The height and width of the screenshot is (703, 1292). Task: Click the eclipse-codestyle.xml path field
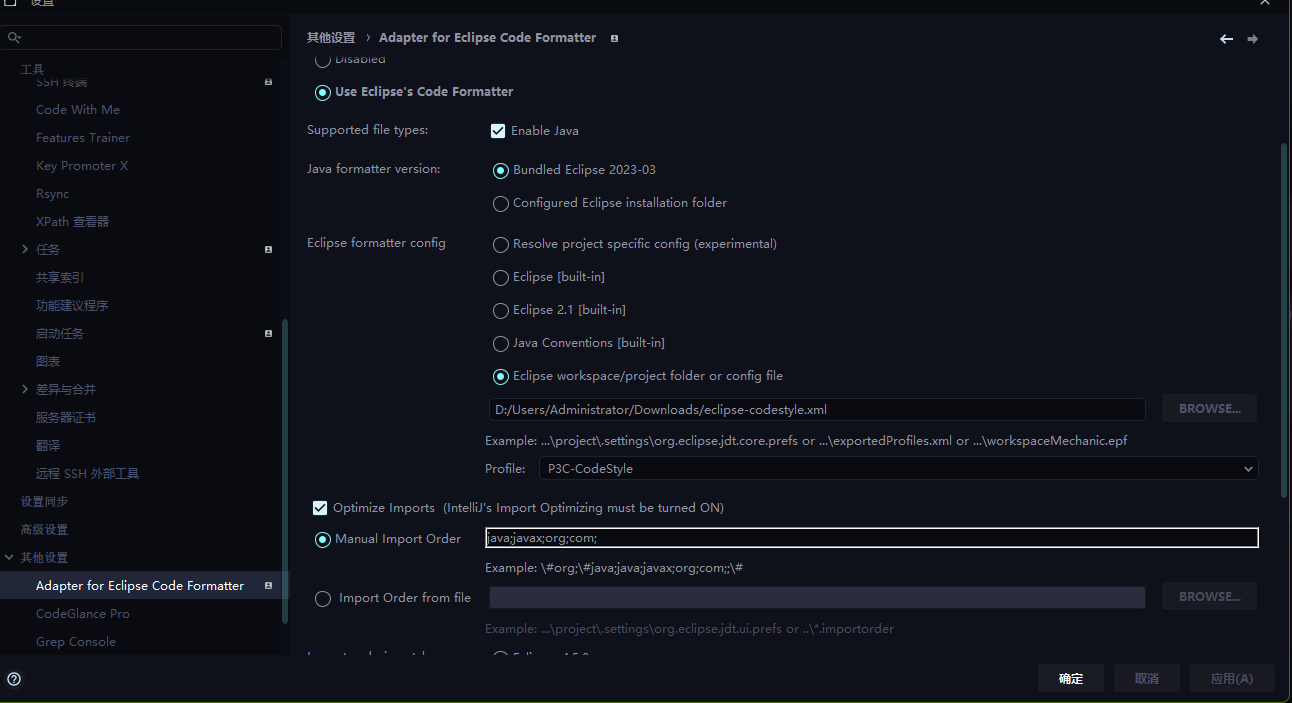(x=817, y=409)
